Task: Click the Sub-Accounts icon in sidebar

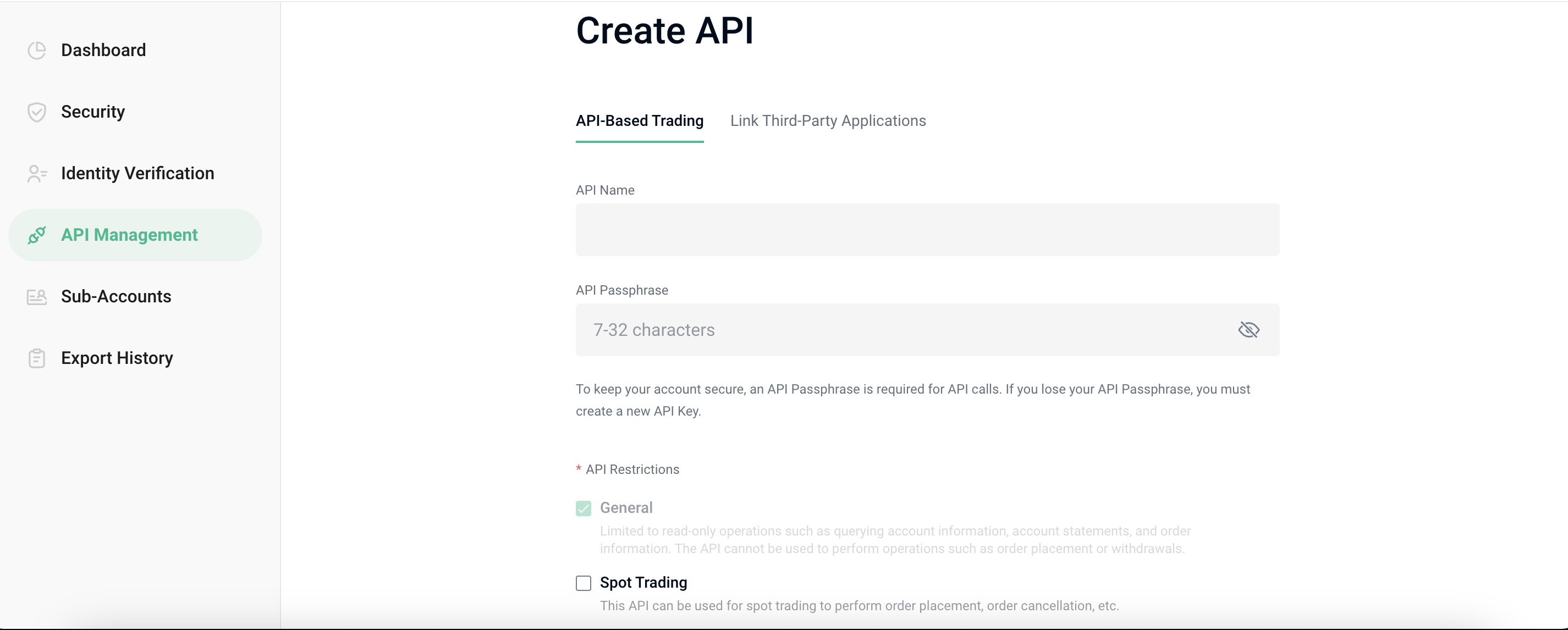Action: click(37, 297)
